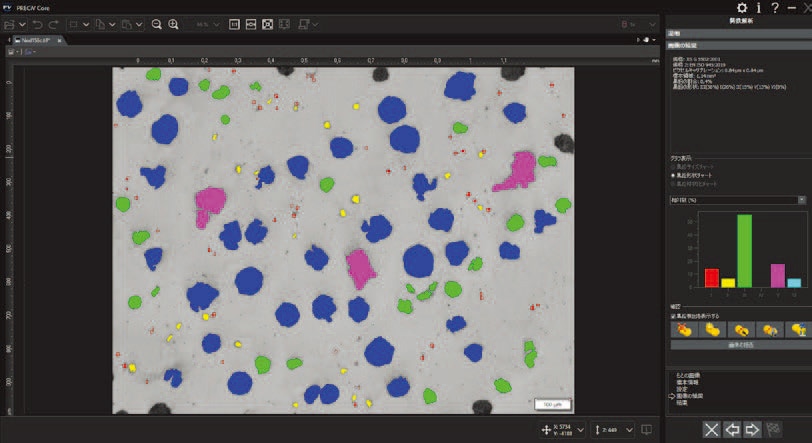This screenshot has width=812, height=443.
Task: Set zoom to 1:1 actual size
Action: point(234,24)
